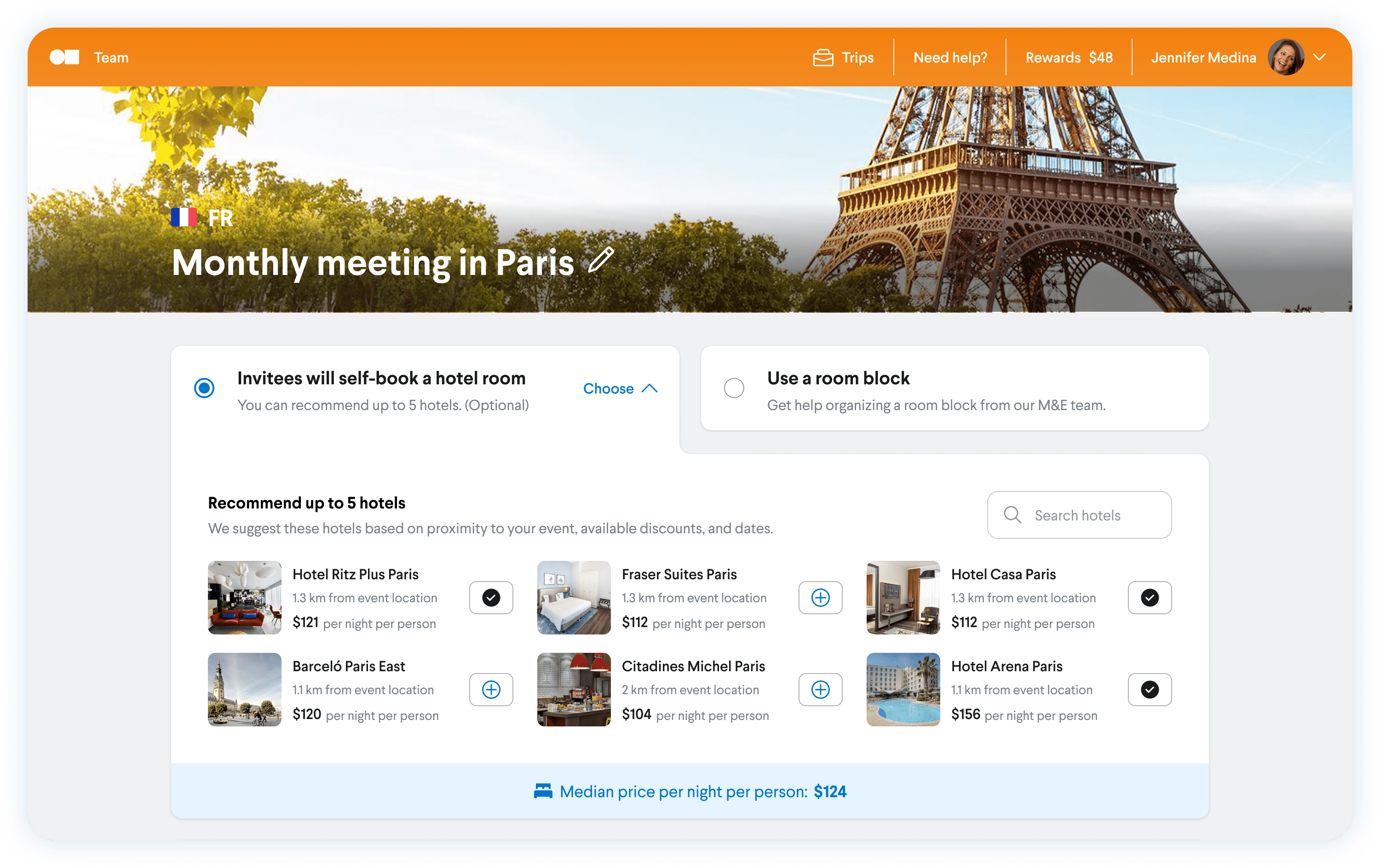Click the $156 price for Hotel Arena
This screenshot has width=1380, height=868.
click(x=966, y=714)
